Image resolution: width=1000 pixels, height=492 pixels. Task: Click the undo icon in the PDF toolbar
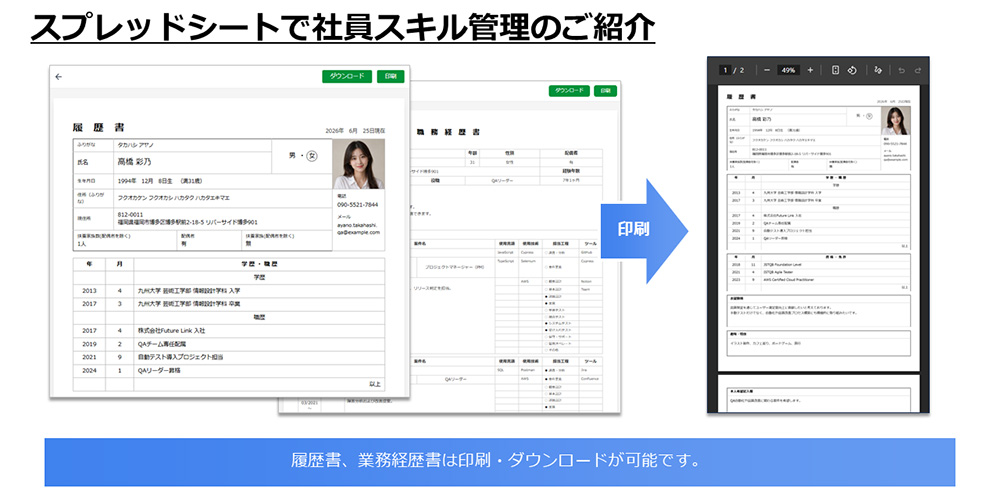tap(902, 70)
